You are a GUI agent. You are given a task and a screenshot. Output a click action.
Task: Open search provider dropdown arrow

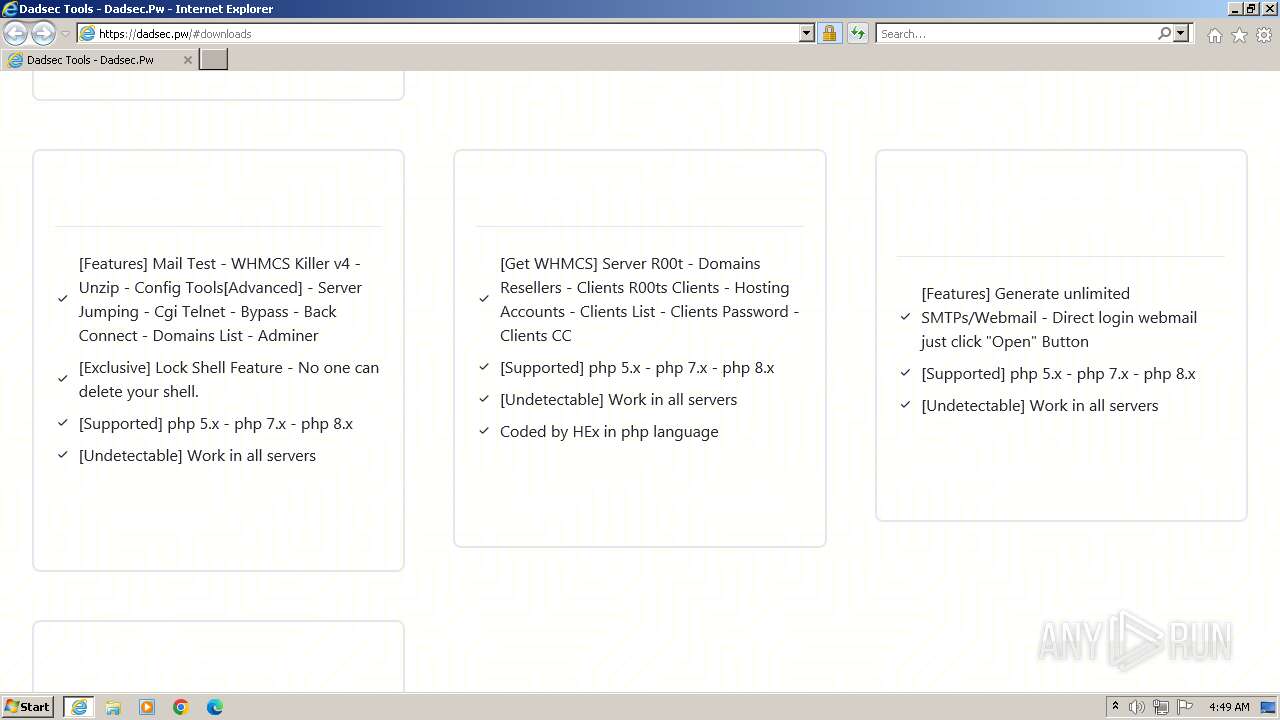1181,33
